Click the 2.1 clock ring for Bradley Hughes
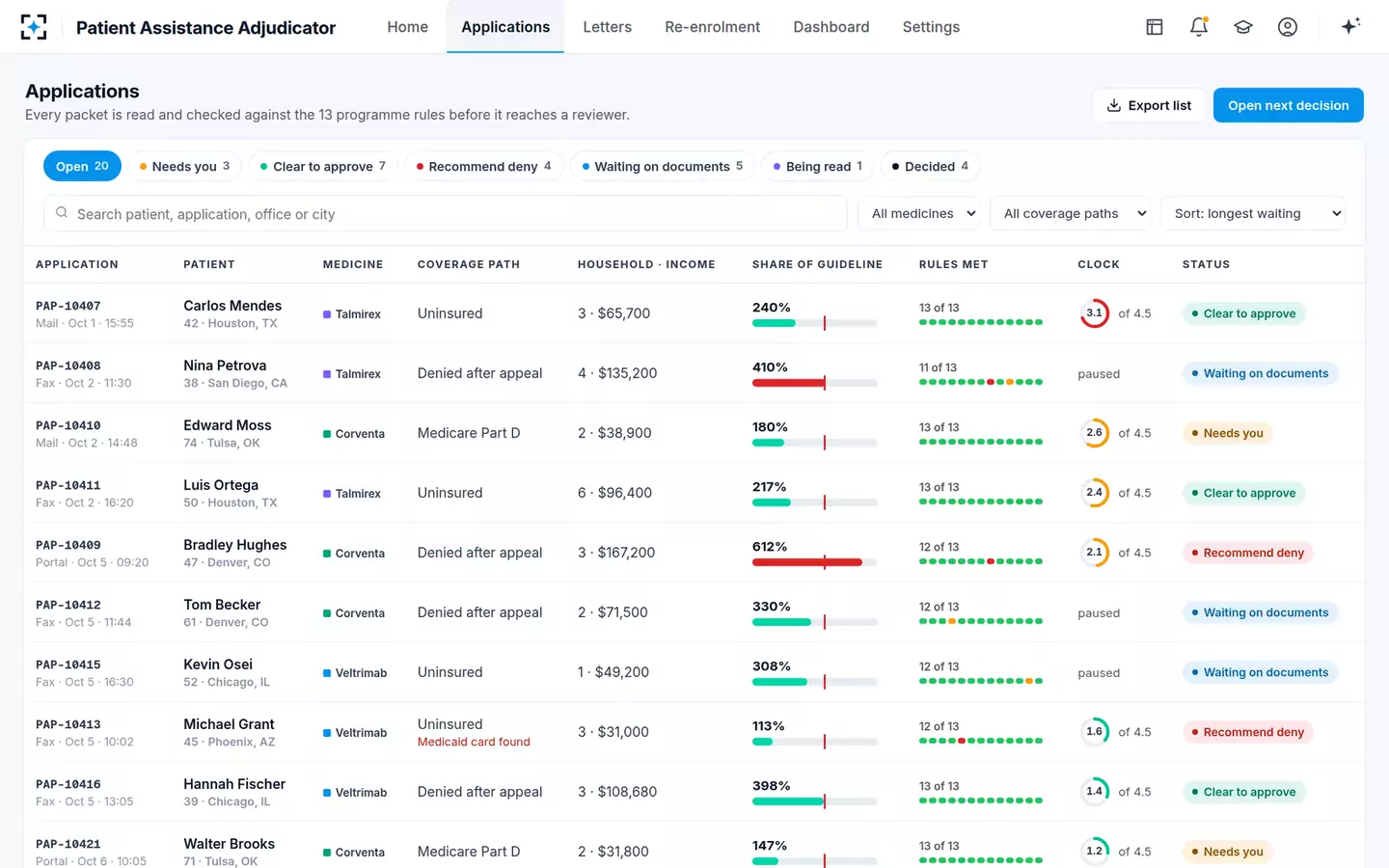Viewport: 1389px width, 868px height. coord(1094,553)
